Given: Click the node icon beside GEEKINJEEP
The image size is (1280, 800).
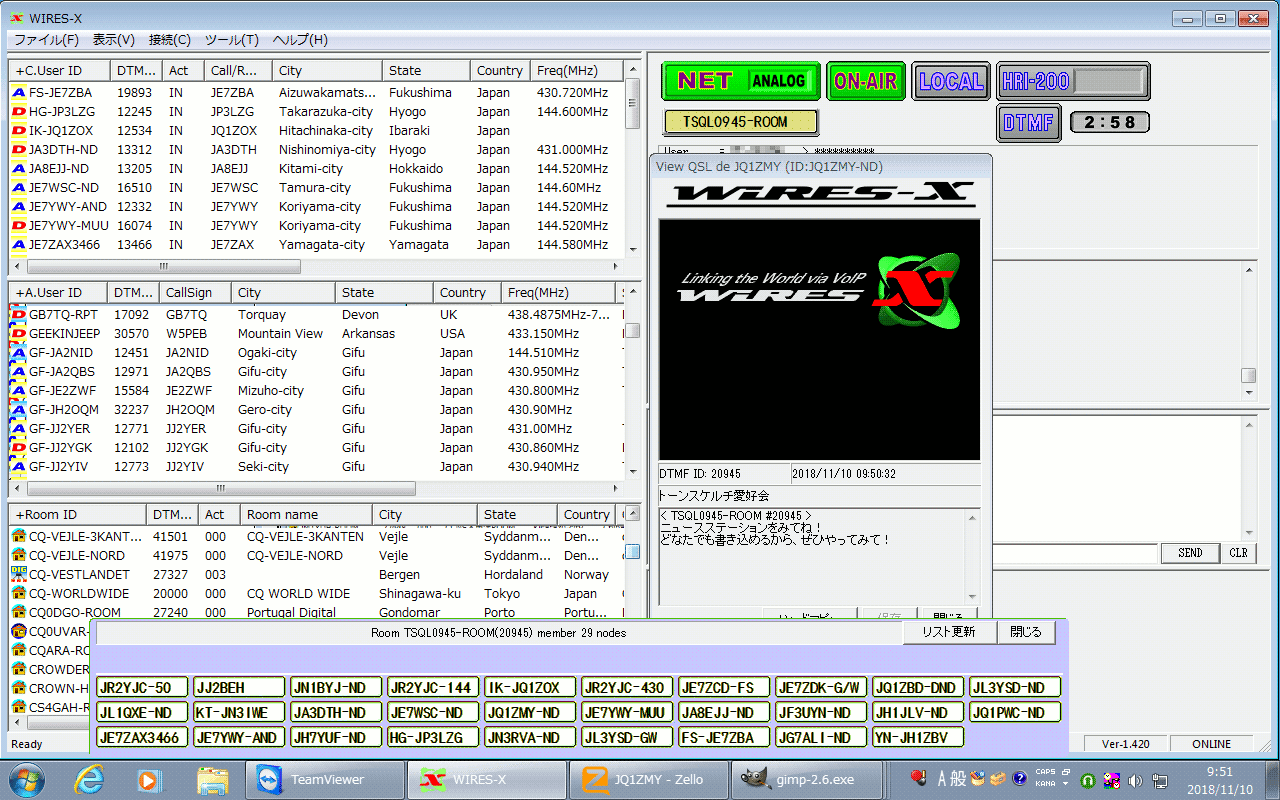Looking at the screenshot, I should (18, 334).
